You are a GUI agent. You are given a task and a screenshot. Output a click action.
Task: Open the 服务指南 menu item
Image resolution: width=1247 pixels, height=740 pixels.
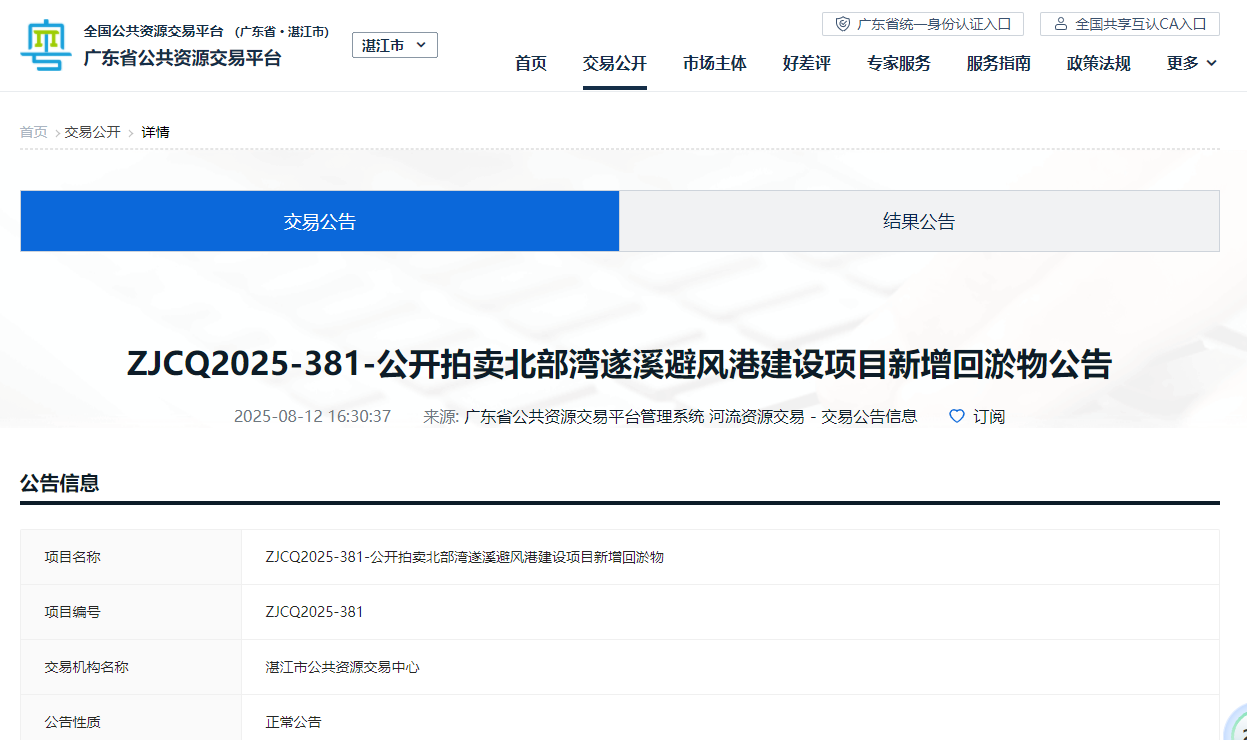pyautogui.click(x=999, y=63)
